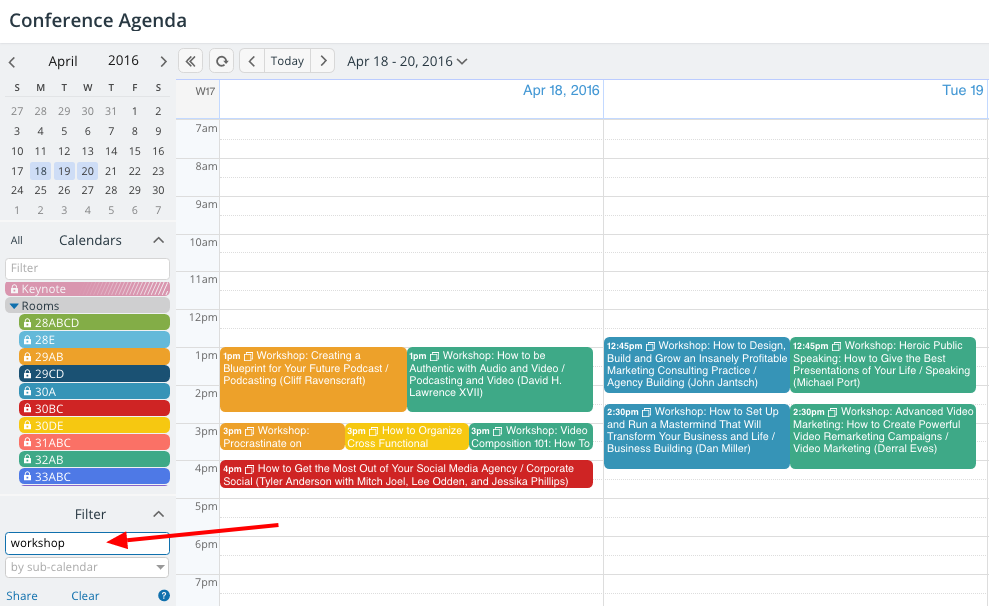The width and height of the screenshot is (989, 606).
Task: Toggle the 29AB room calendar
Action: point(95,356)
